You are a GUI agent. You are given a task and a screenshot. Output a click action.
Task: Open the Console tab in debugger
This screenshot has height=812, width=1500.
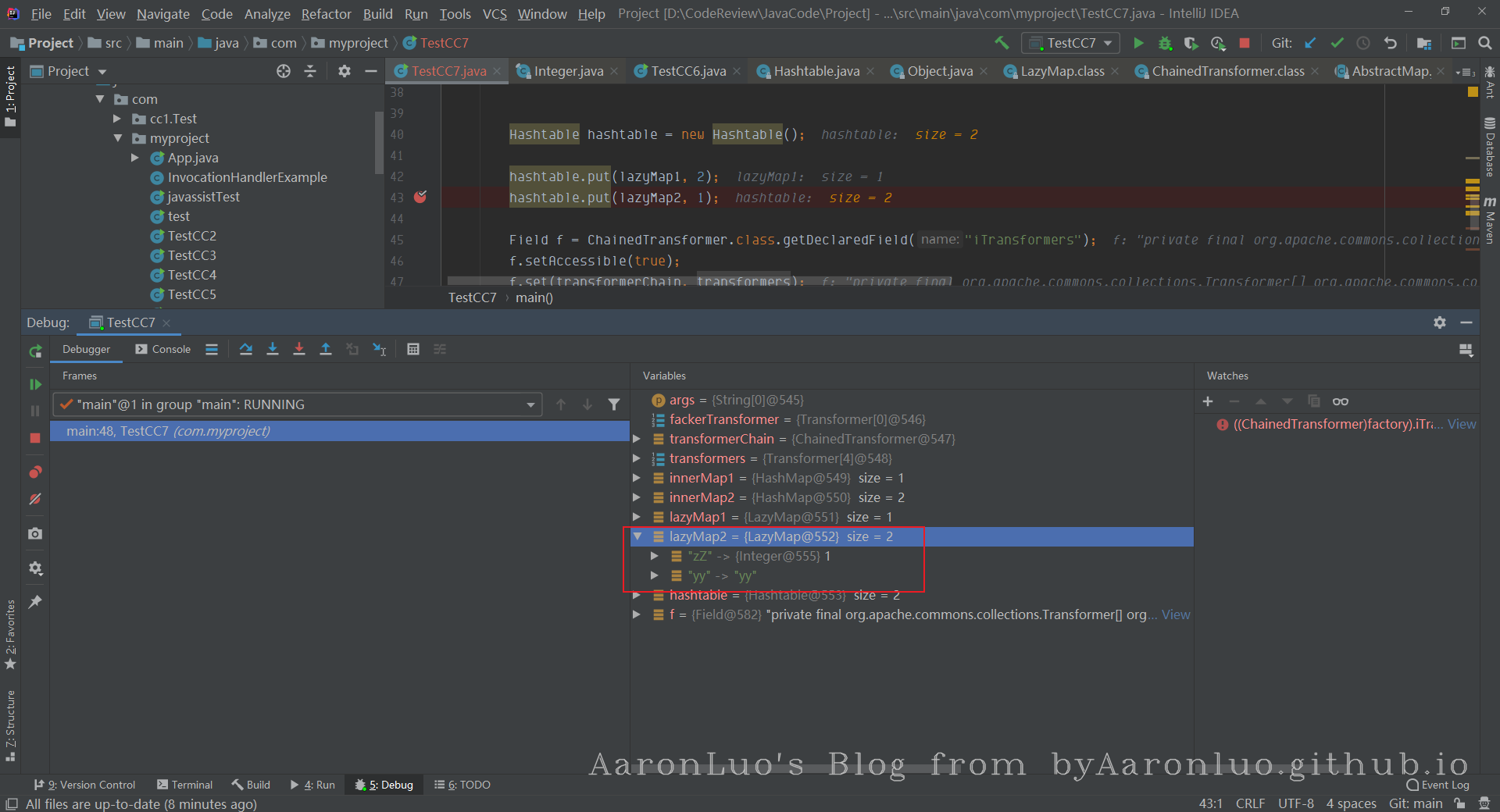(x=163, y=349)
